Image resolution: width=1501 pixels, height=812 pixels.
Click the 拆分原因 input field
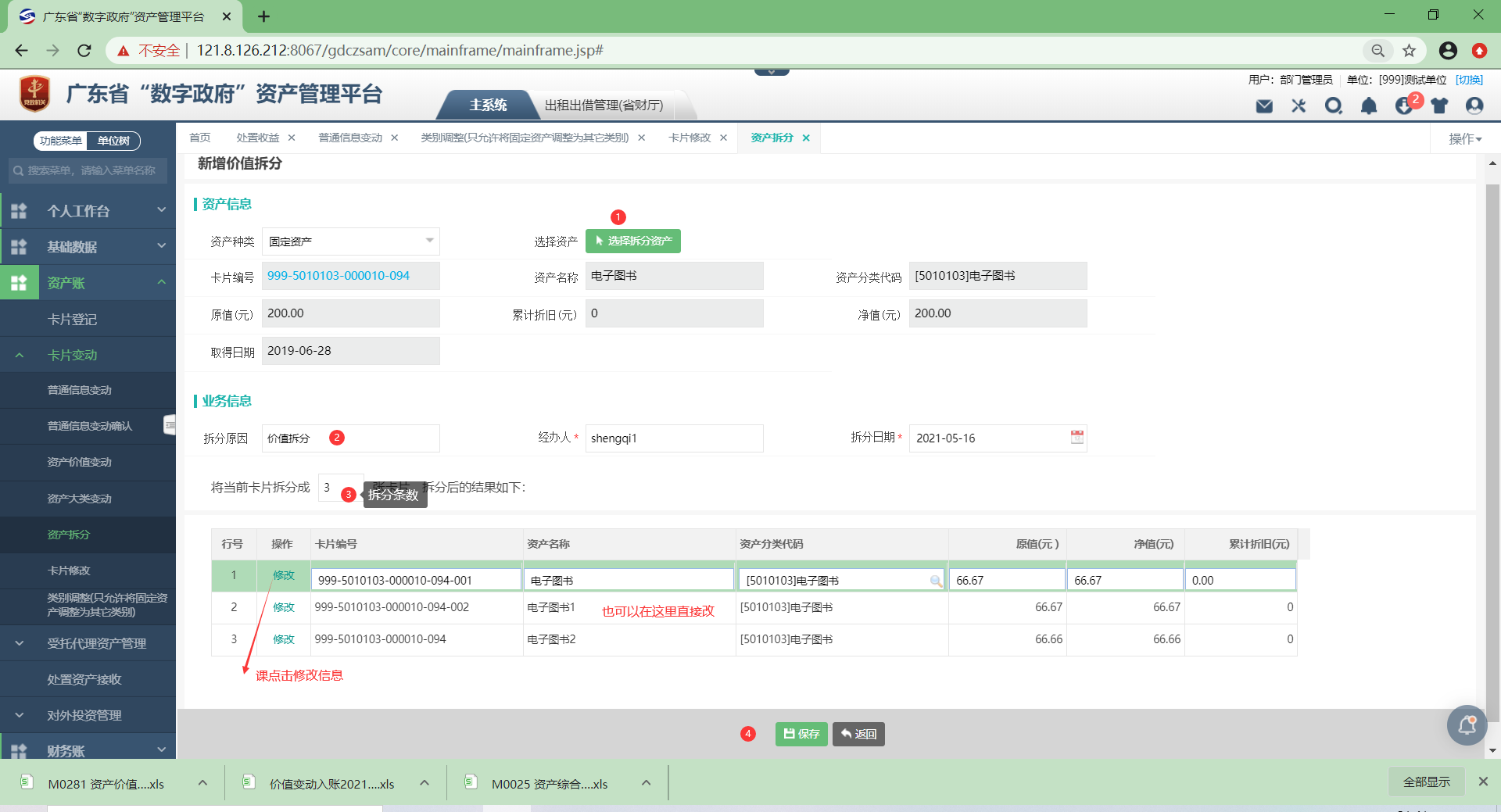(x=351, y=438)
